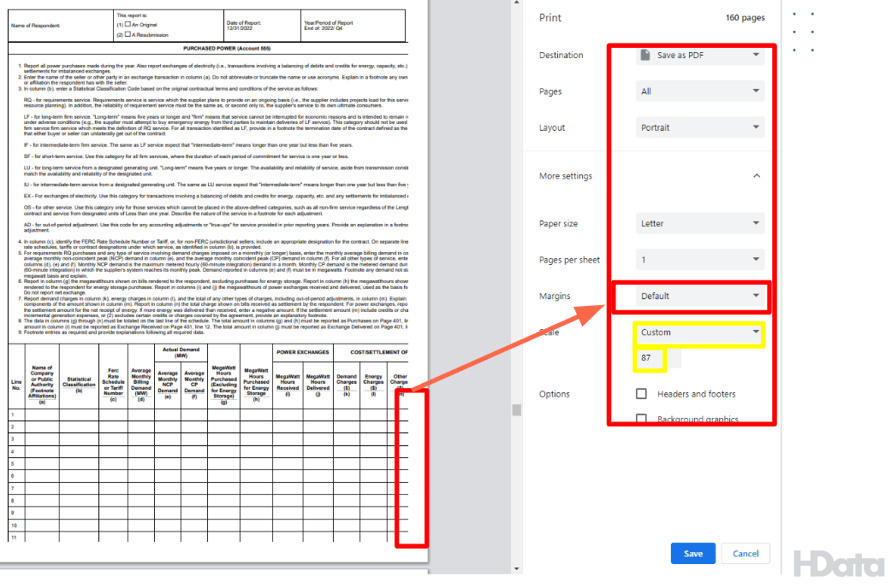Click the print preview scrollbar thumb

point(516,410)
